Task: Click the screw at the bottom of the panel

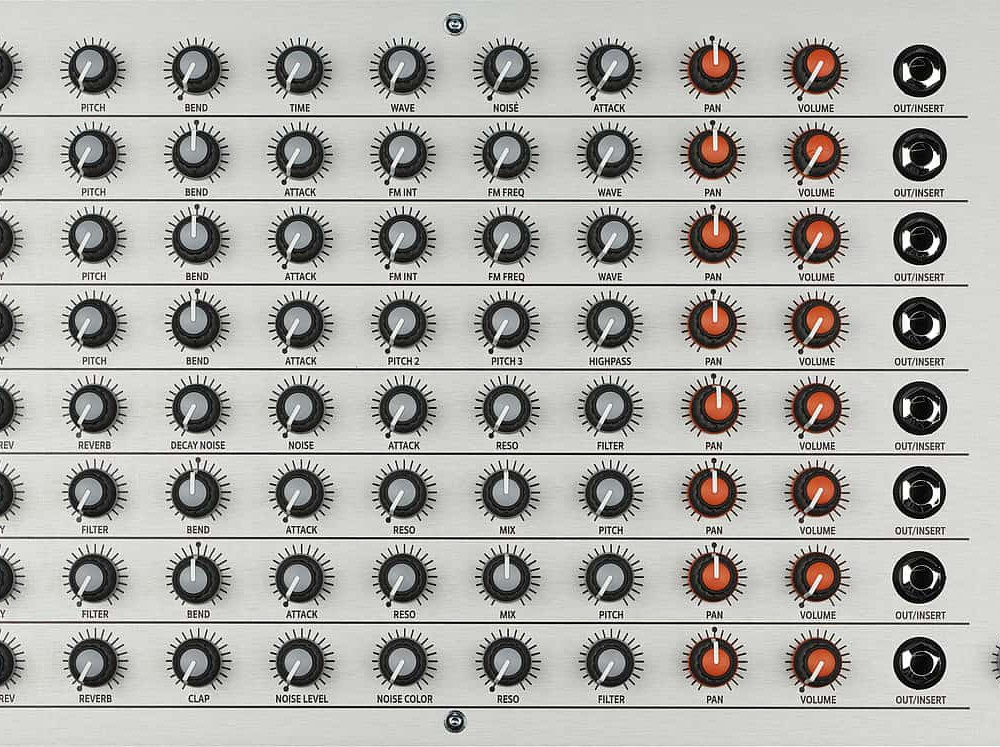Action: tap(455, 720)
